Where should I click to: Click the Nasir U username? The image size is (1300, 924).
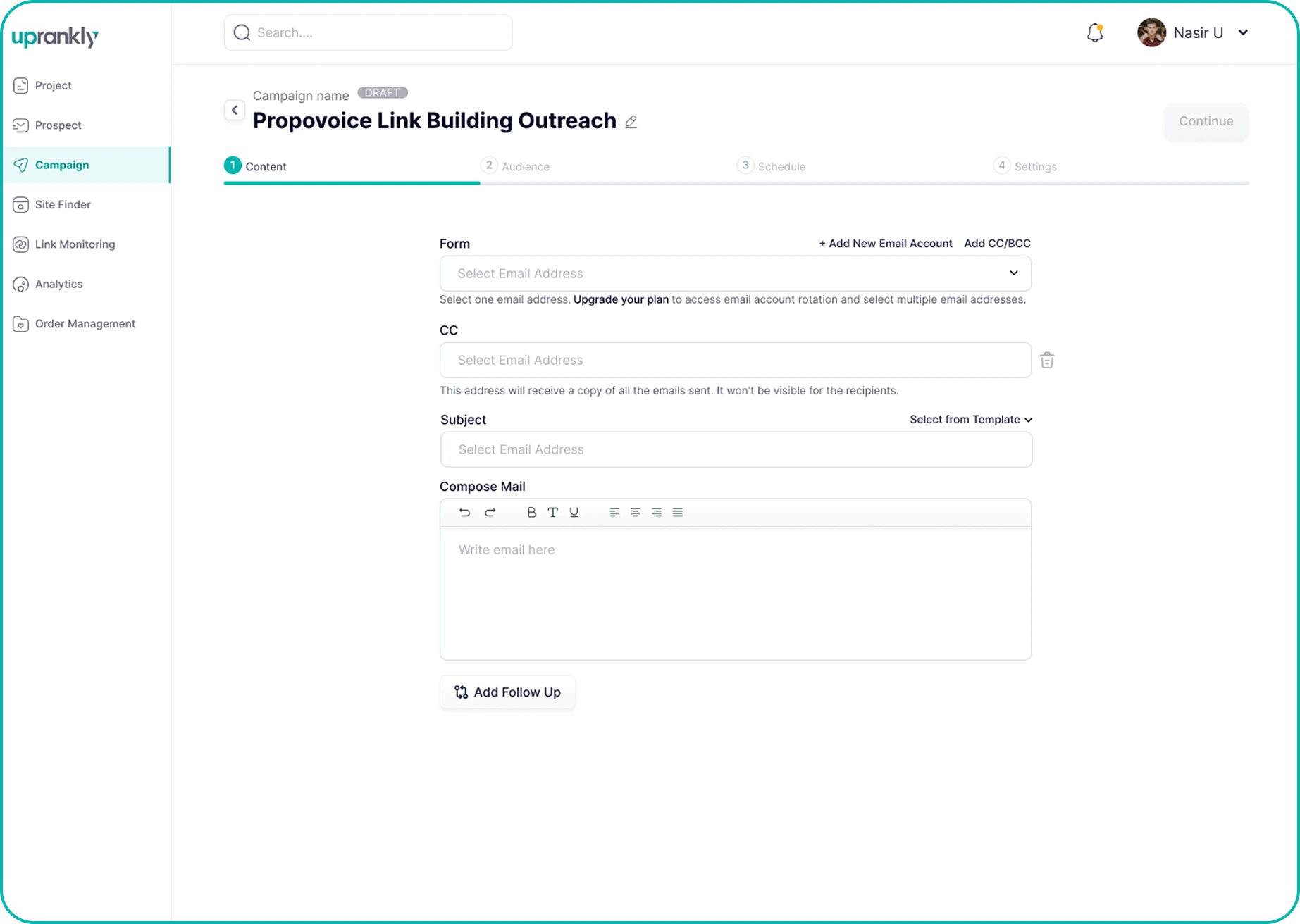(1198, 32)
